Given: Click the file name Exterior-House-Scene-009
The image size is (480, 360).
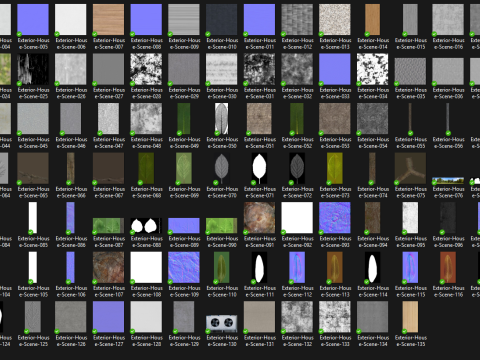Looking at the screenshot, I should (184, 44).
